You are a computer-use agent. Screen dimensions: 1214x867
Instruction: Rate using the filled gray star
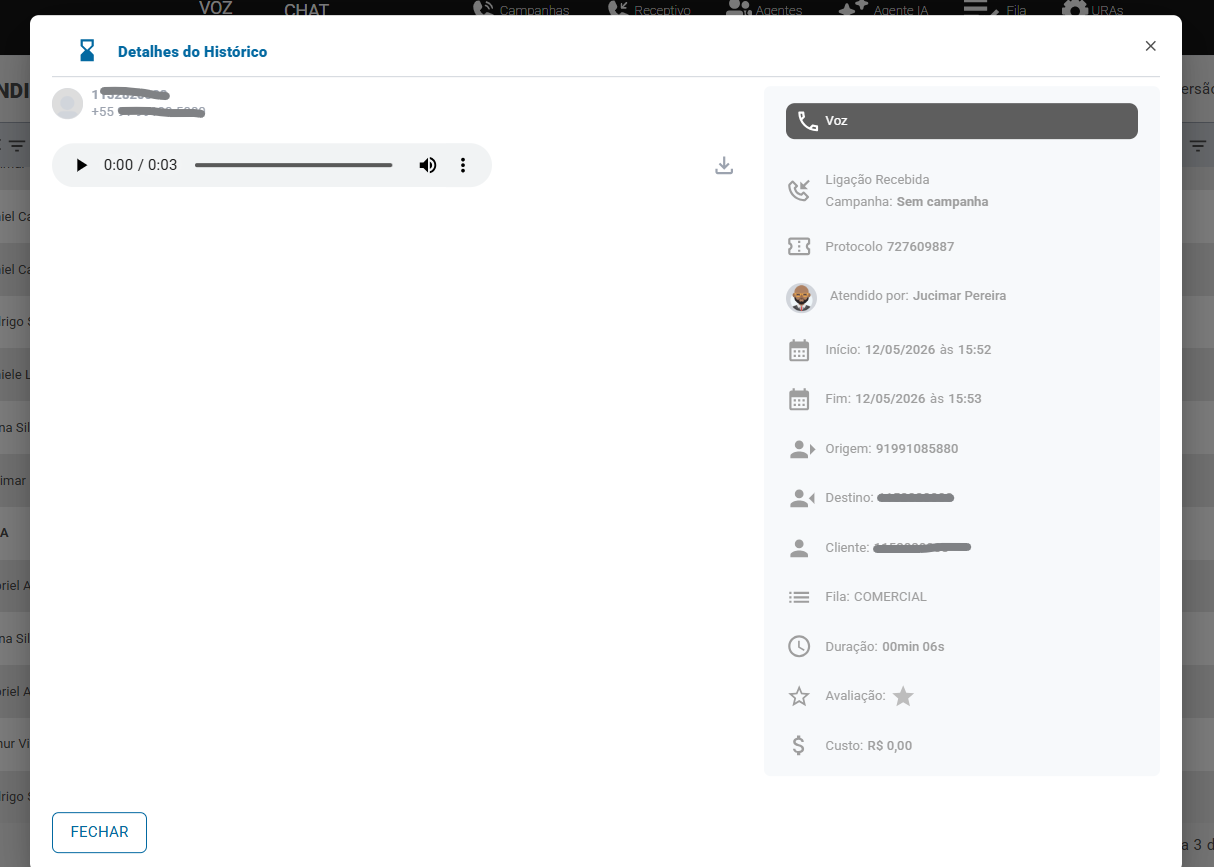click(x=903, y=696)
